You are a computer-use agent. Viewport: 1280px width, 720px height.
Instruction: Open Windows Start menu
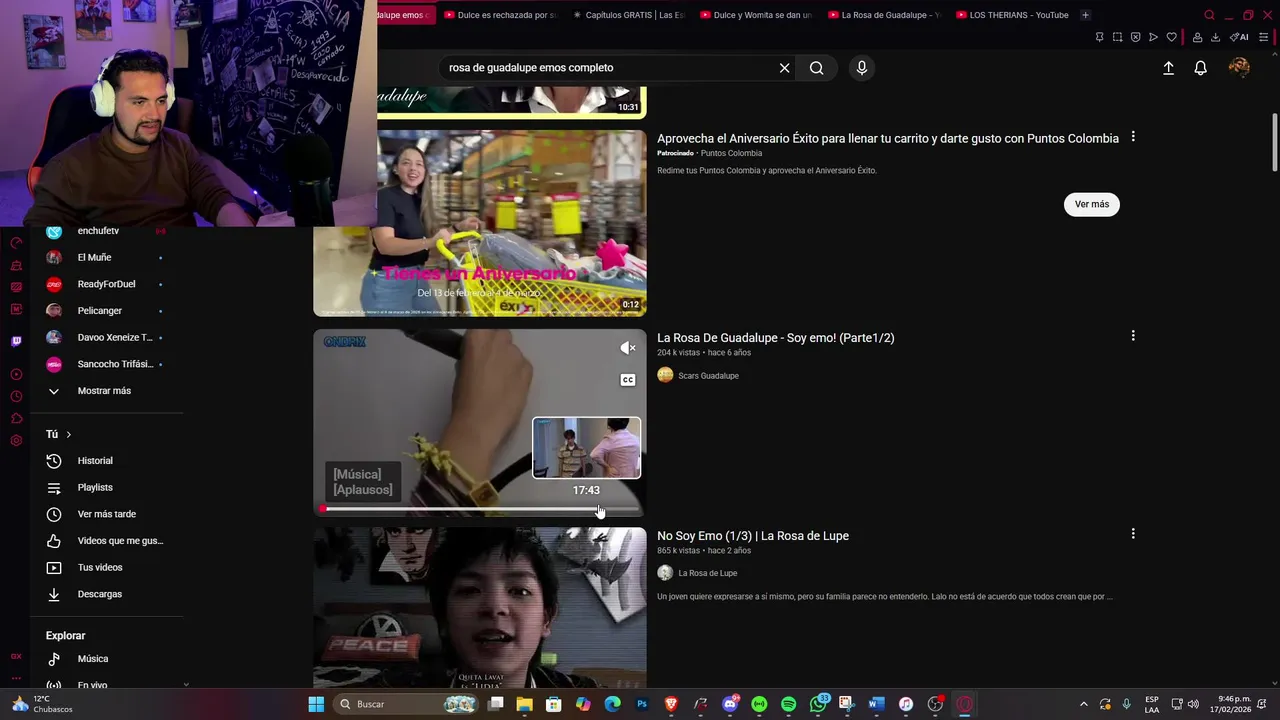click(x=316, y=704)
